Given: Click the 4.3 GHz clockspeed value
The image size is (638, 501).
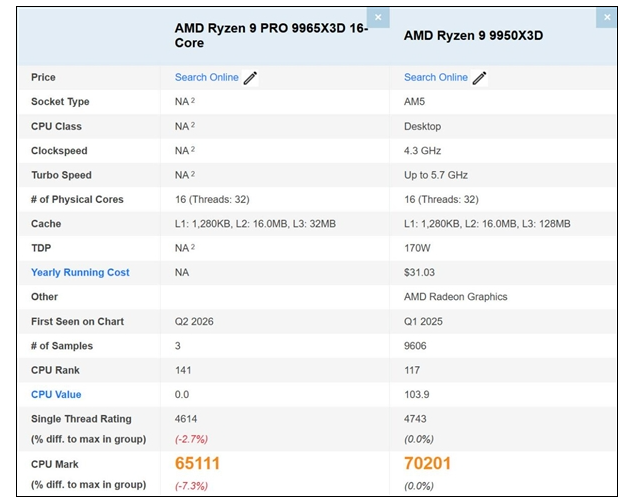Looking at the screenshot, I should tap(422, 151).
